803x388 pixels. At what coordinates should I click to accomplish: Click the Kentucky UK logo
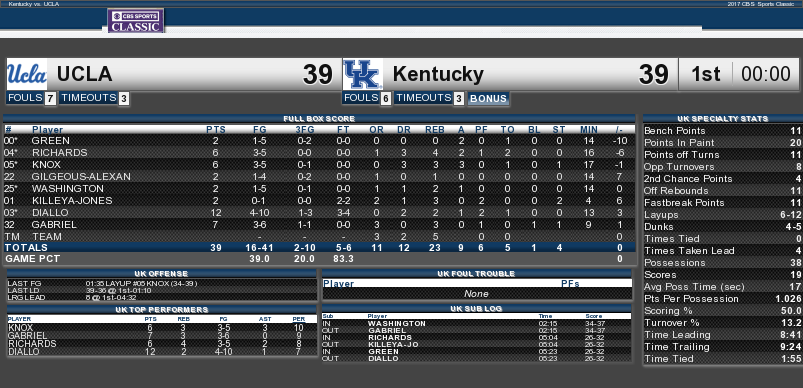point(363,74)
